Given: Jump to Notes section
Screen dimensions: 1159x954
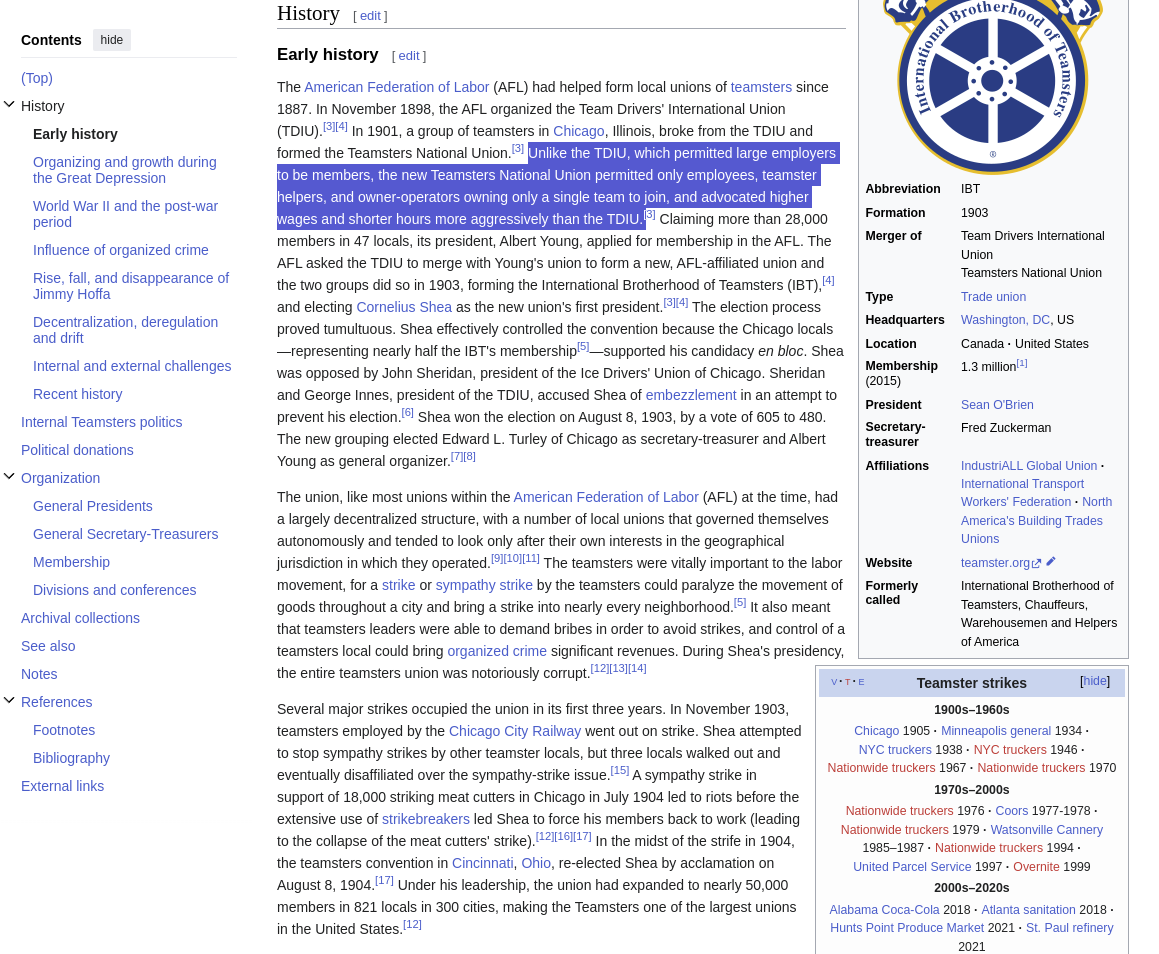Looking at the screenshot, I should tap(39, 675).
